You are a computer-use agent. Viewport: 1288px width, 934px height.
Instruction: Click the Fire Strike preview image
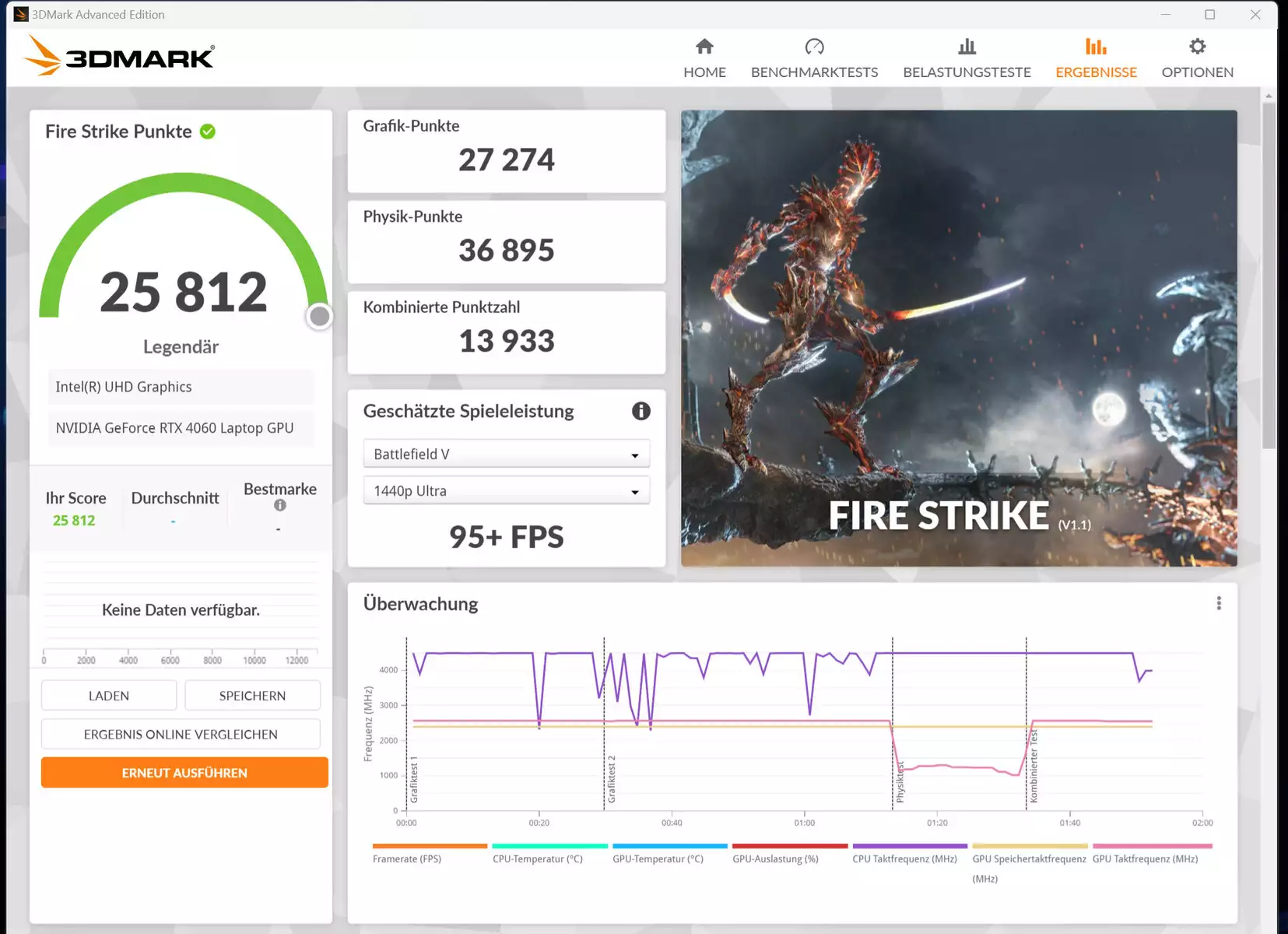(959, 338)
